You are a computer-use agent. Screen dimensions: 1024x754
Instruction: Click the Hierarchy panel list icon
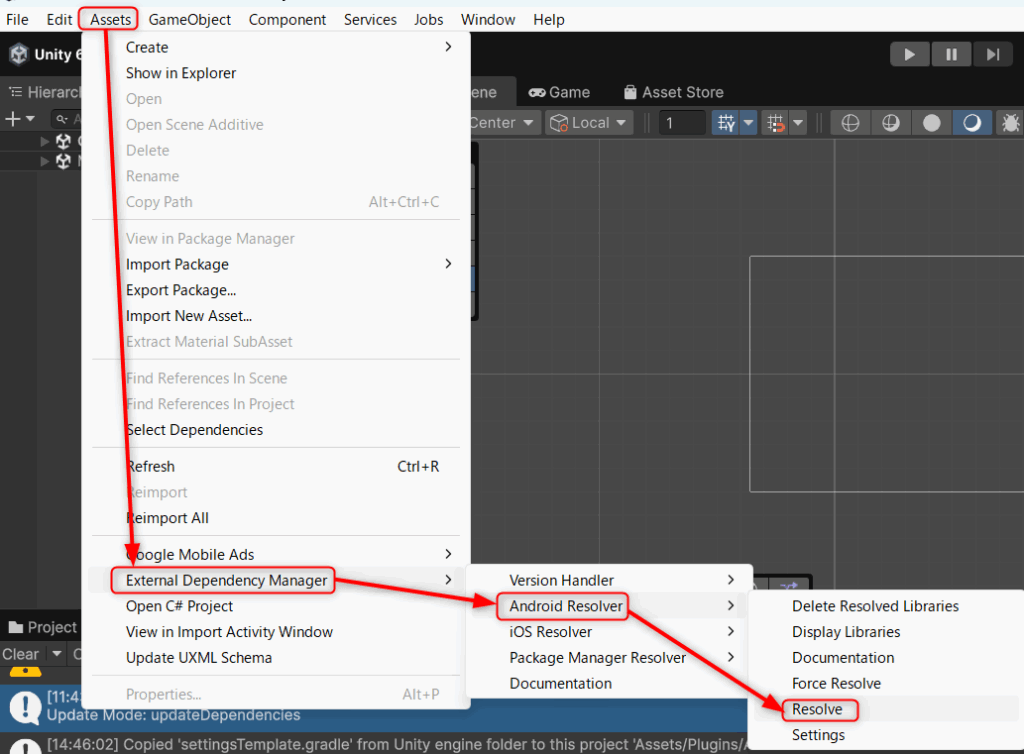point(16,92)
